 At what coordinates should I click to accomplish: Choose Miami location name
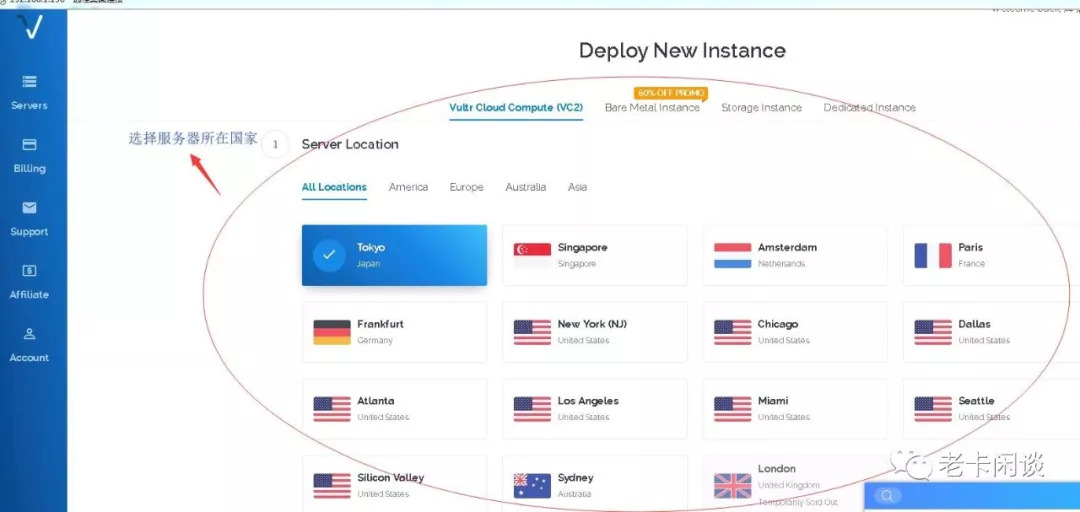(773, 401)
